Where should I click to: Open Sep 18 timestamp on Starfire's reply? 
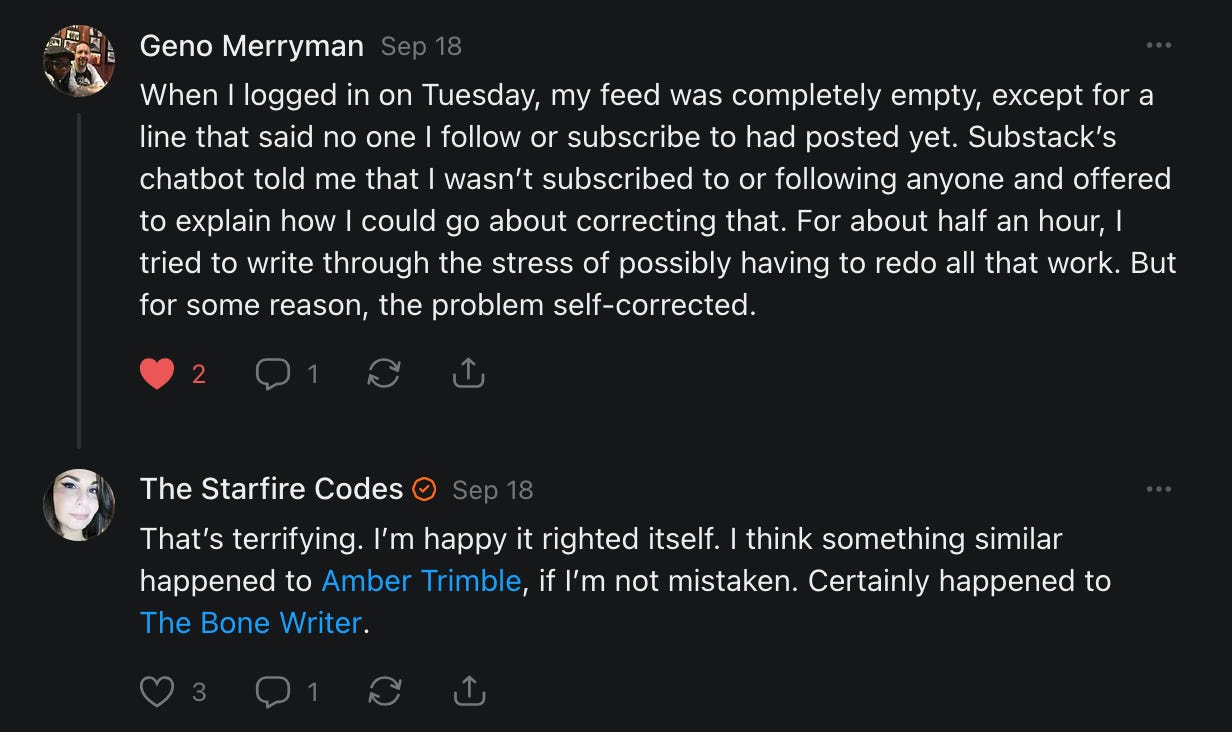(x=492, y=490)
